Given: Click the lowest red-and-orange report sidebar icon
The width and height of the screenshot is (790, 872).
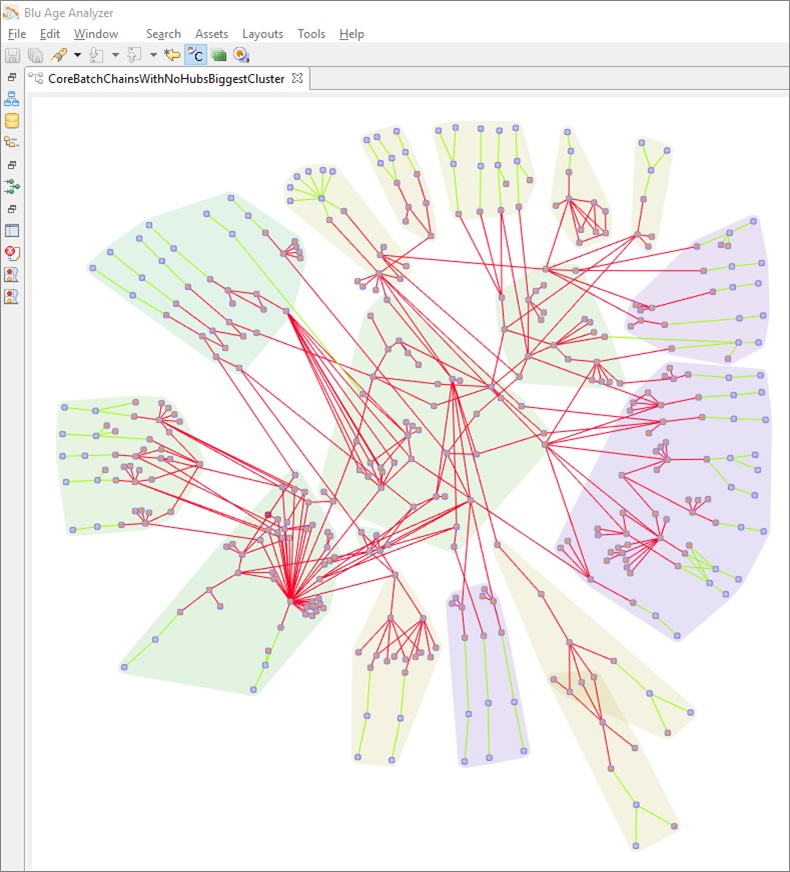Looking at the screenshot, I should [x=12, y=296].
